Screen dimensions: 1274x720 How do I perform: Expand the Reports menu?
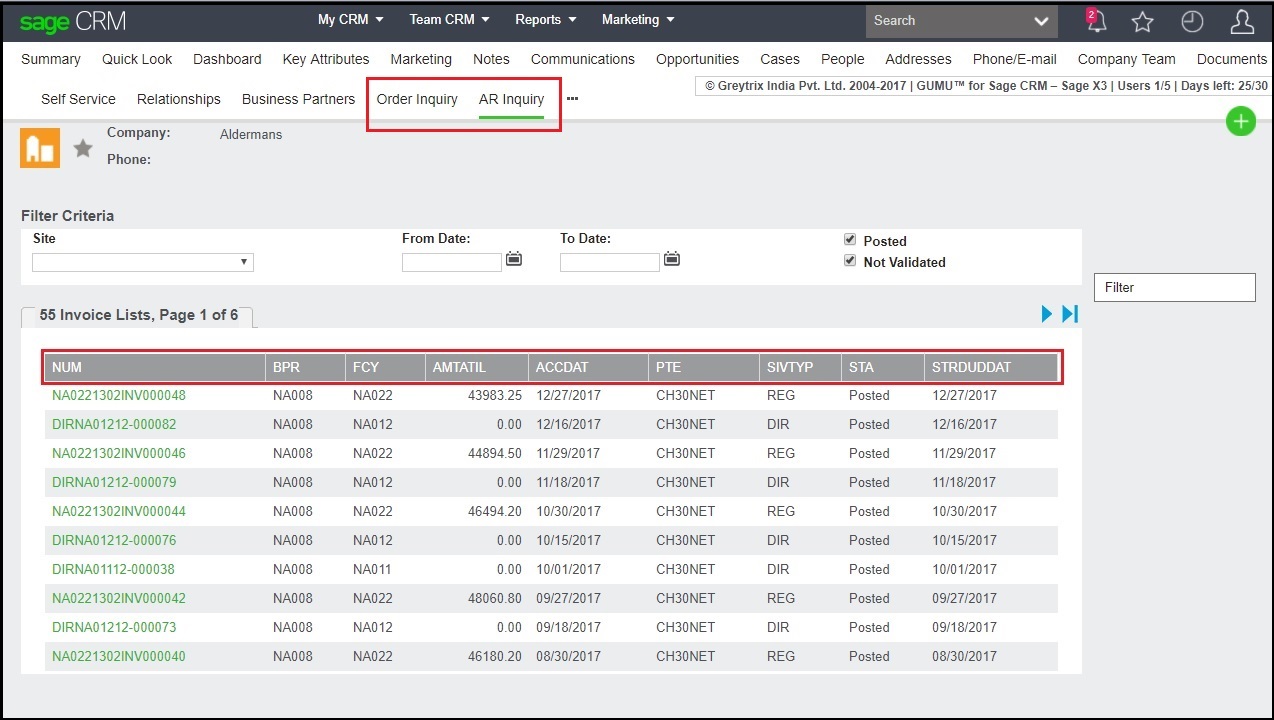click(x=546, y=19)
